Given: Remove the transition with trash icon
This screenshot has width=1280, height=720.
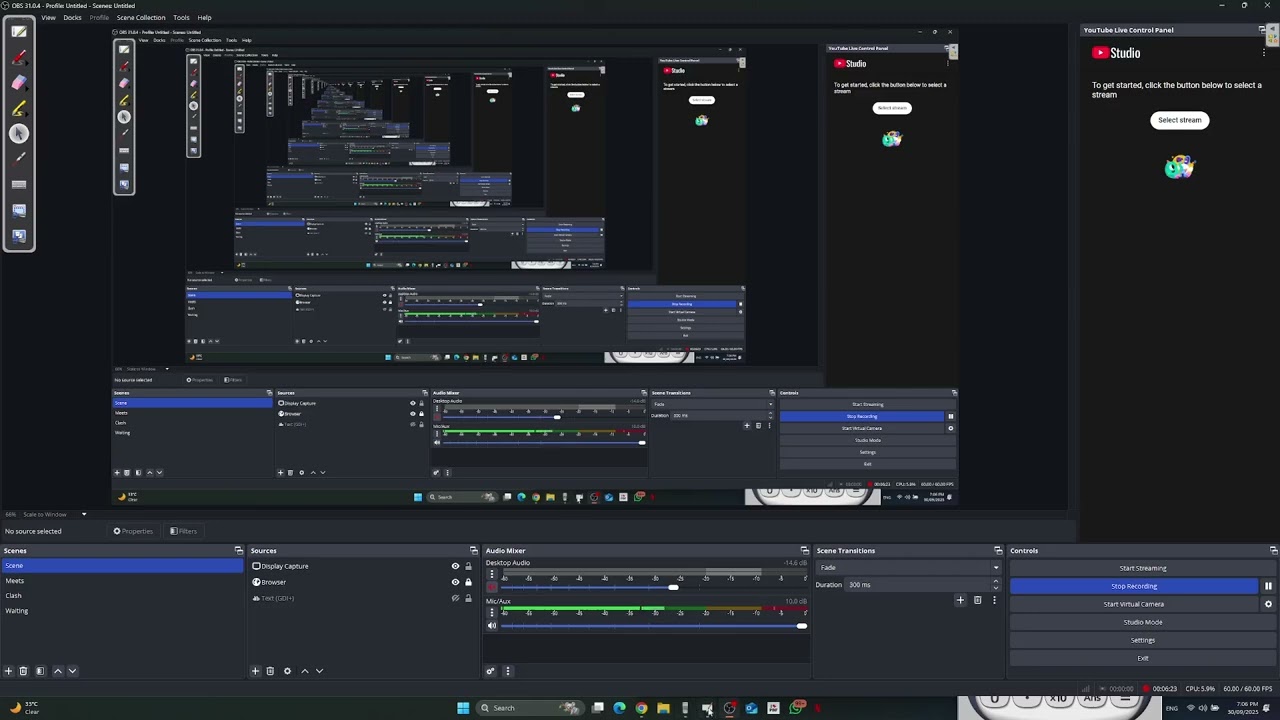Looking at the screenshot, I should click(x=977, y=600).
